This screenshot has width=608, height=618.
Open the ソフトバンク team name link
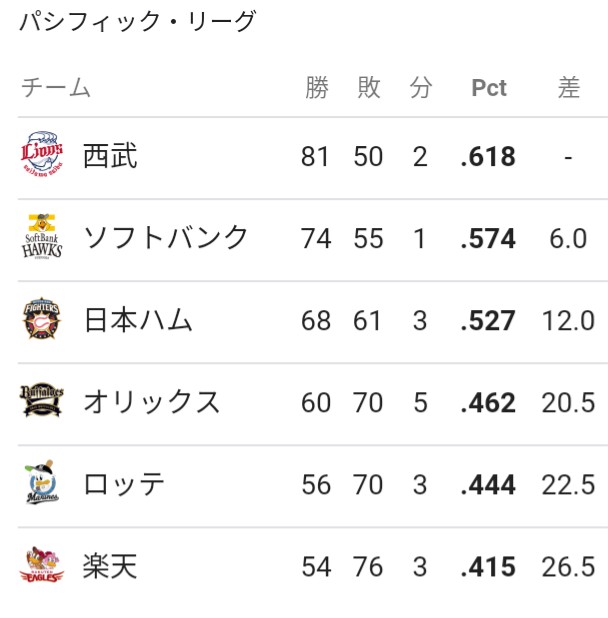click(x=165, y=238)
